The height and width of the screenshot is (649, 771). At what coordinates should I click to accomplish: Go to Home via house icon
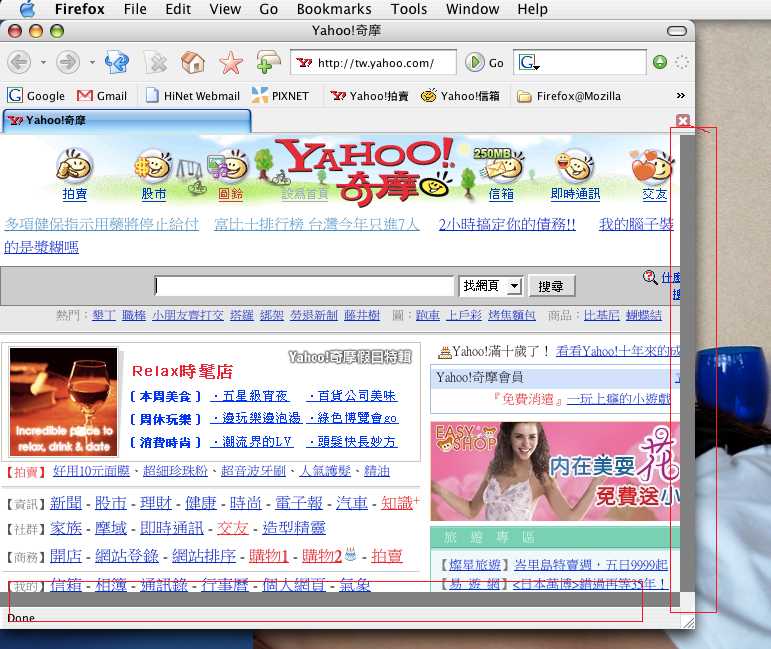pyautogui.click(x=193, y=63)
